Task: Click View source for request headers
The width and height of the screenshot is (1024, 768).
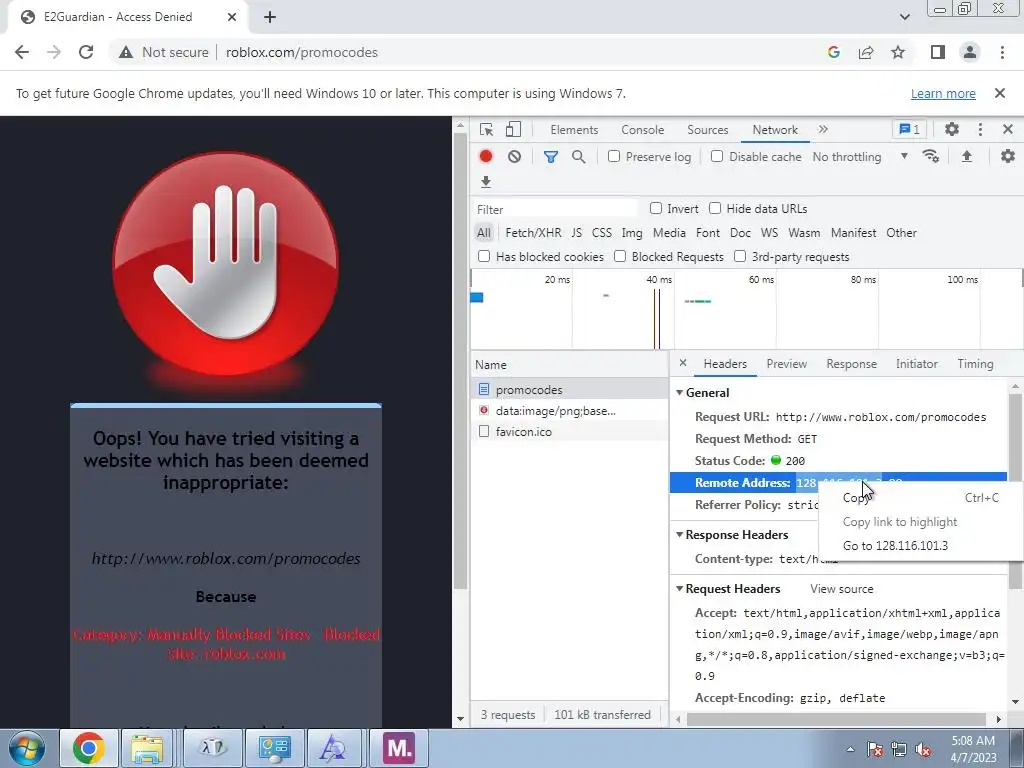Action: tap(841, 589)
